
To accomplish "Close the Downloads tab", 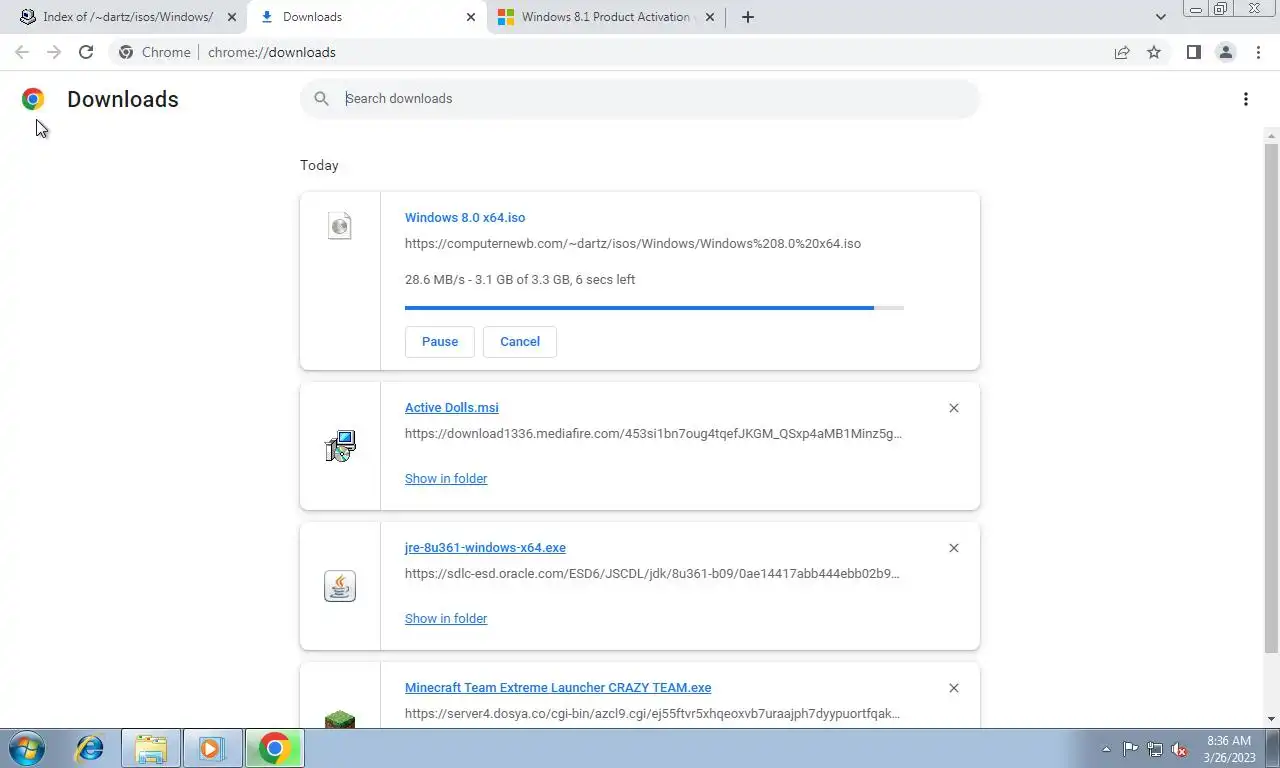I will (471, 17).
